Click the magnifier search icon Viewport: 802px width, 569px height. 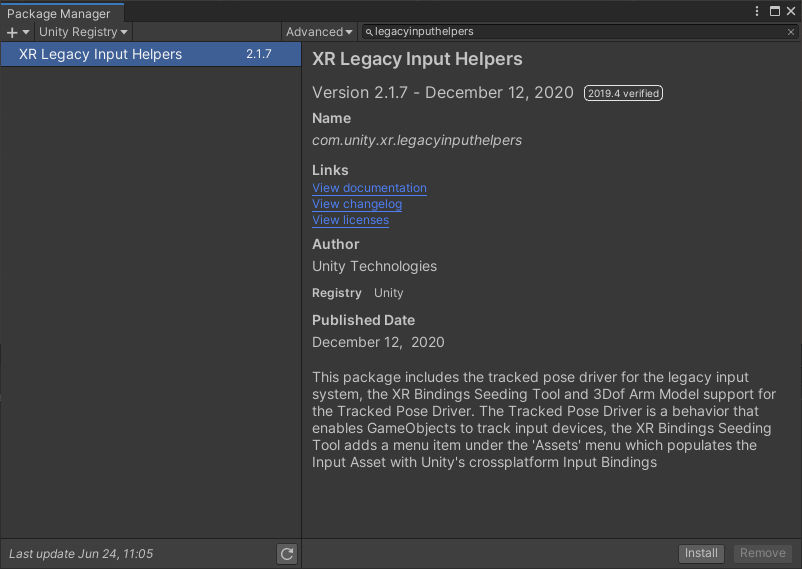point(369,32)
